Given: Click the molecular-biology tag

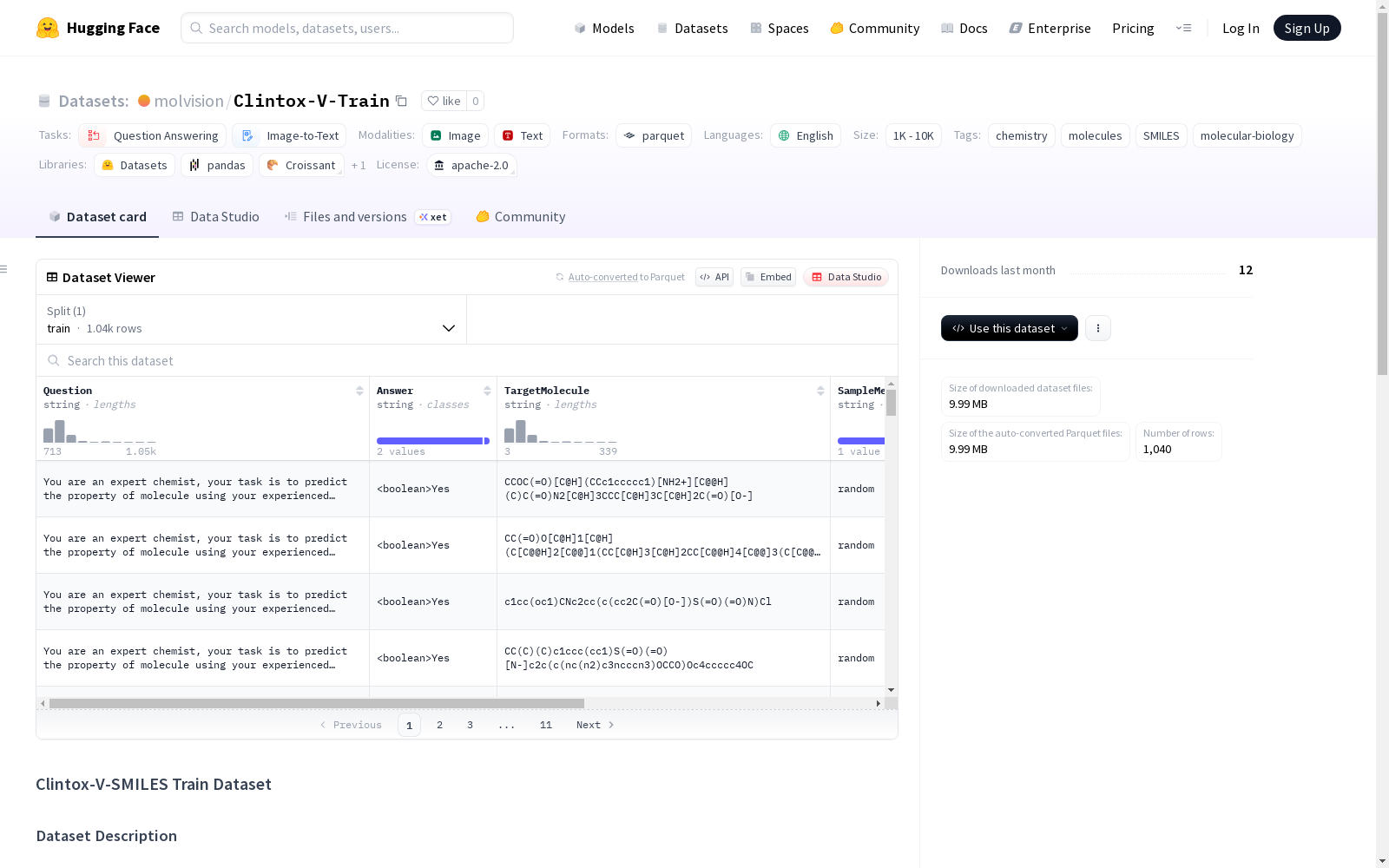Looking at the screenshot, I should (1247, 135).
